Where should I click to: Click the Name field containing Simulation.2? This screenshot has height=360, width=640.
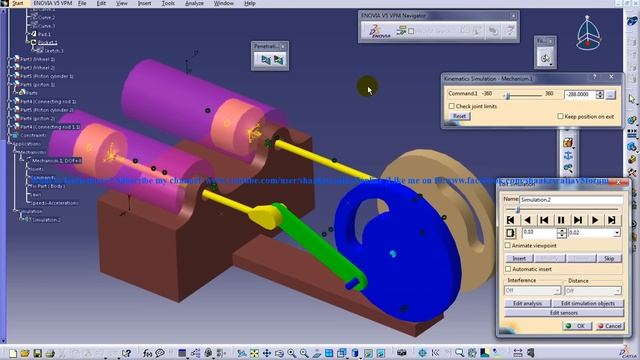(x=571, y=200)
